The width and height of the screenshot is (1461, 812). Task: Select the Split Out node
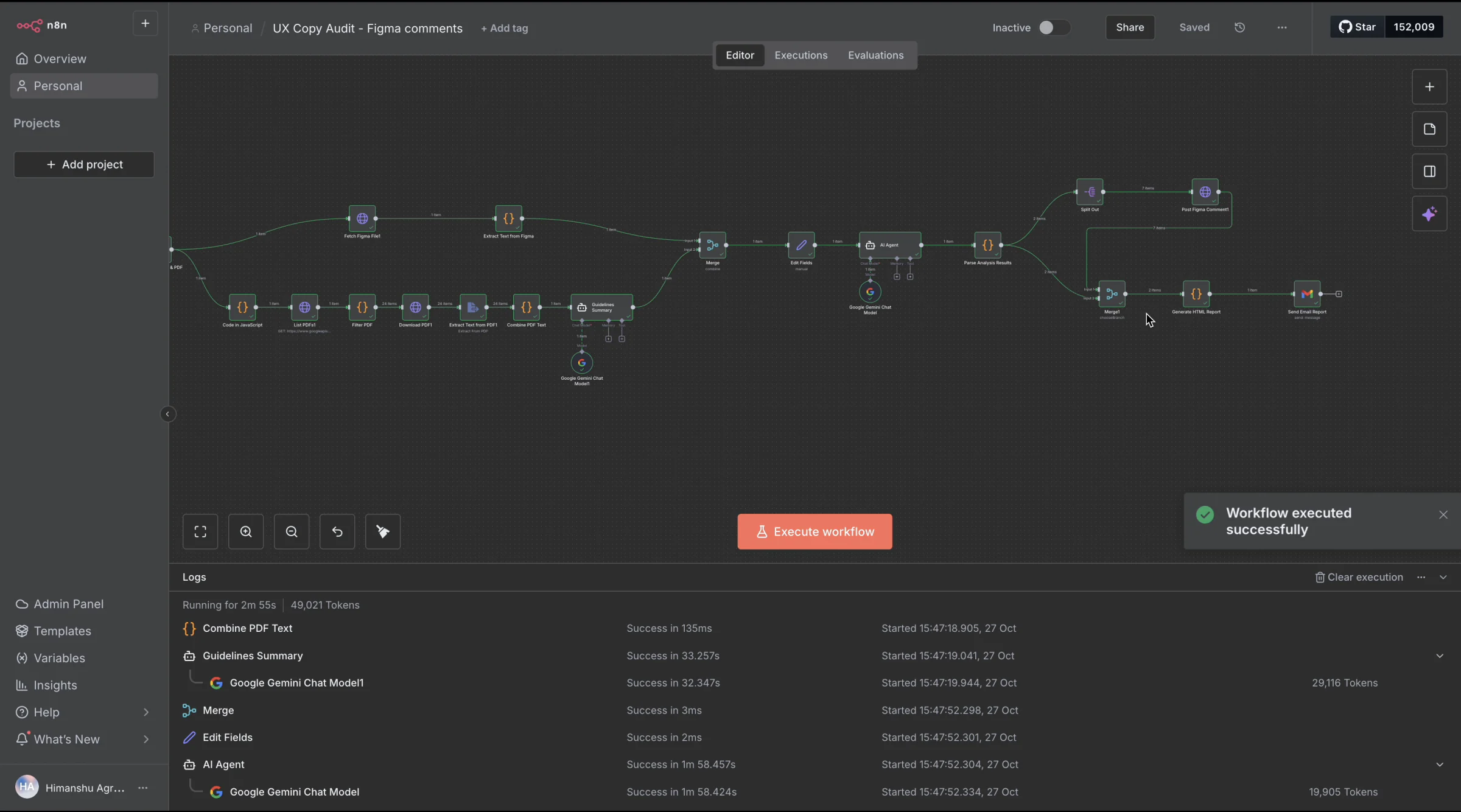[x=1090, y=192]
